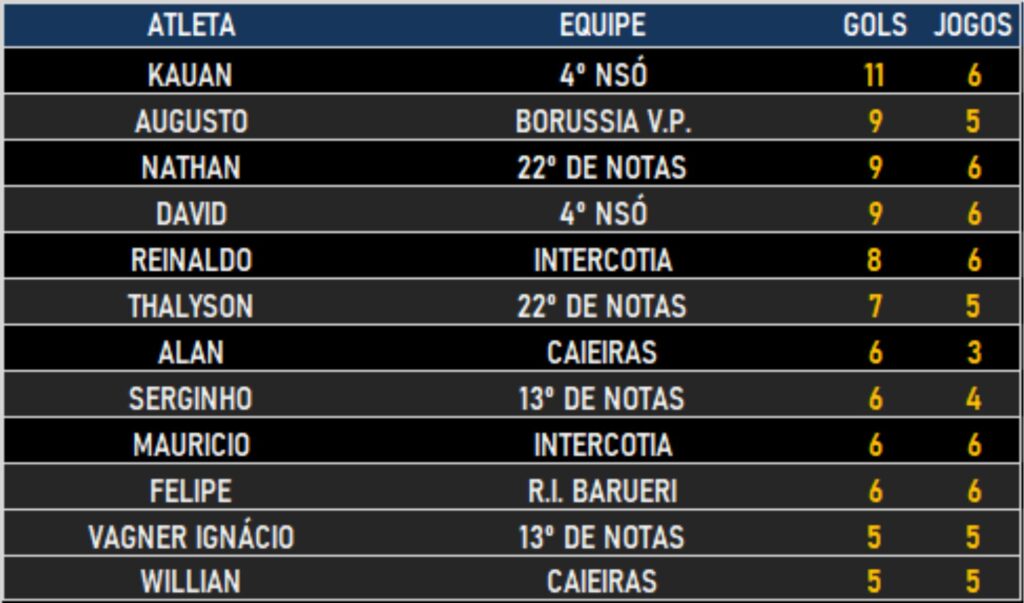
Task: Click ALAN in the athlete column
Action: (x=191, y=353)
